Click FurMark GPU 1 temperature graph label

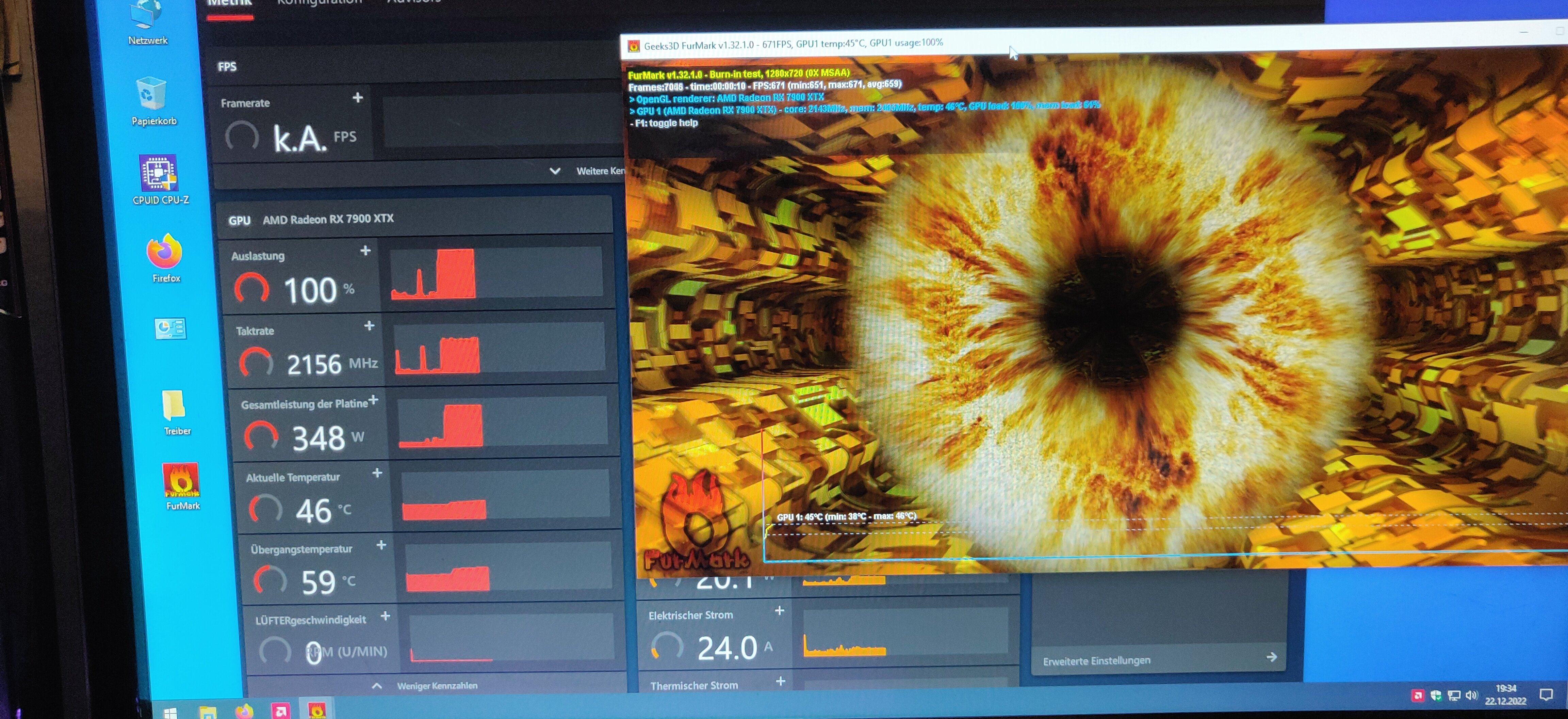coord(846,517)
